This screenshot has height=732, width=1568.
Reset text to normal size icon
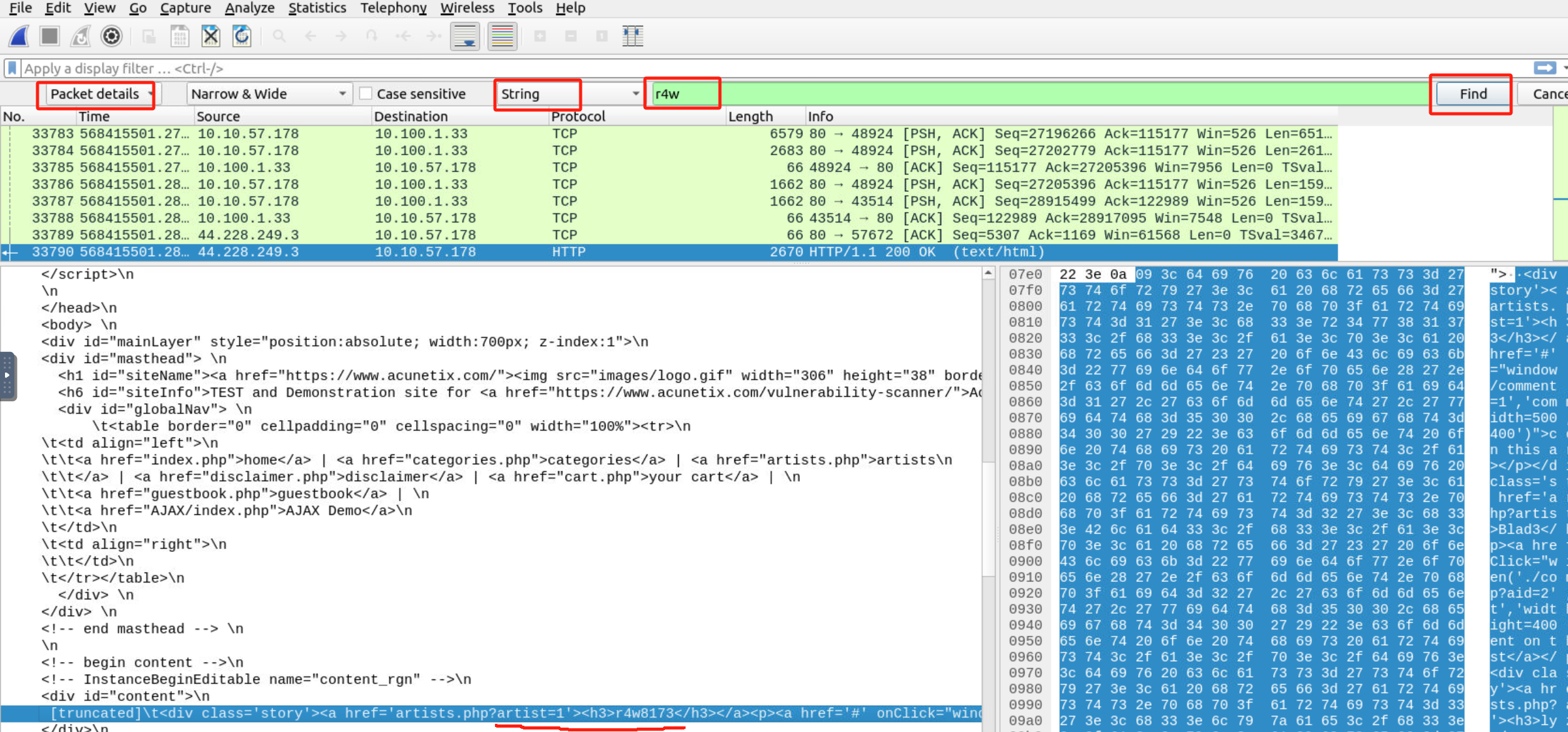(602, 36)
